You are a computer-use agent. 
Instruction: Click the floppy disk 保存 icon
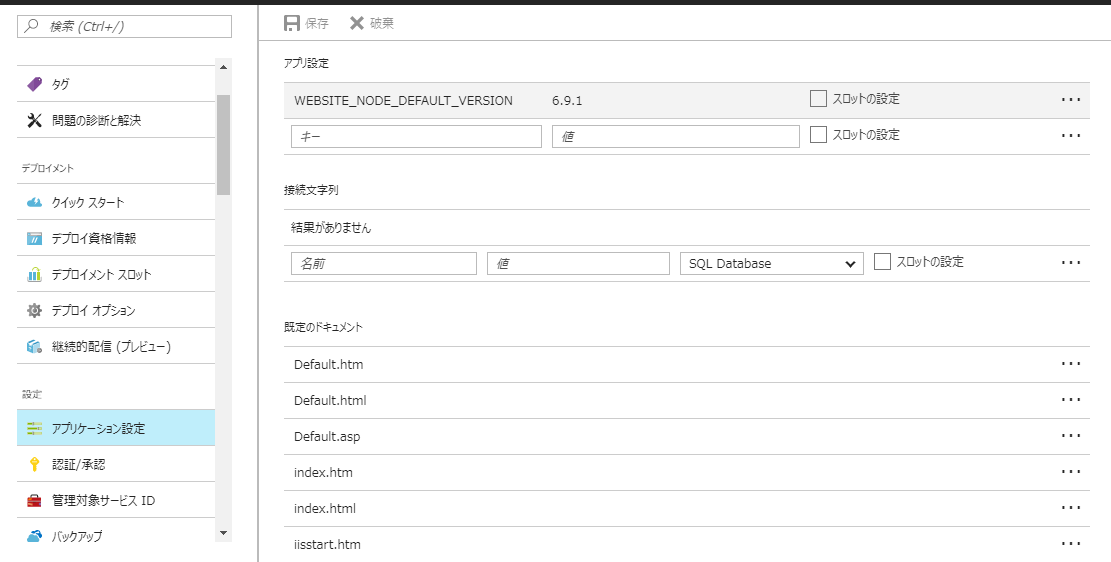[x=291, y=23]
